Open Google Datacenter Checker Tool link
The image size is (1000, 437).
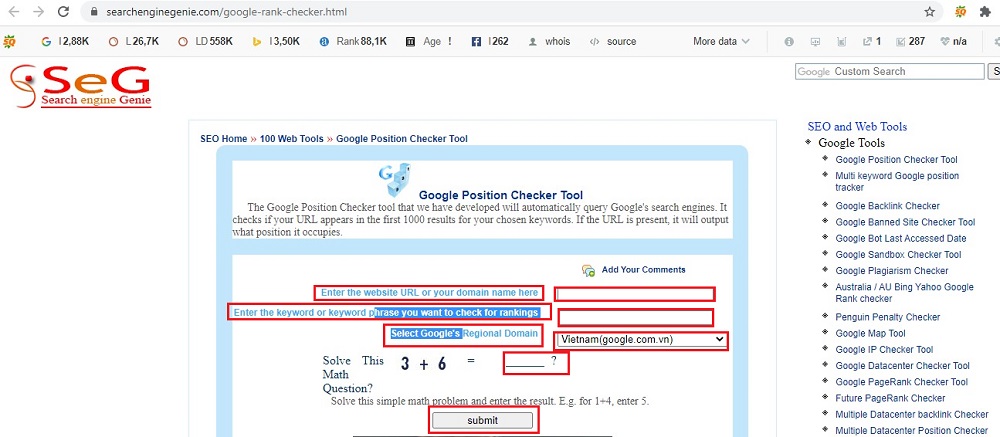[x=902, y=366]
